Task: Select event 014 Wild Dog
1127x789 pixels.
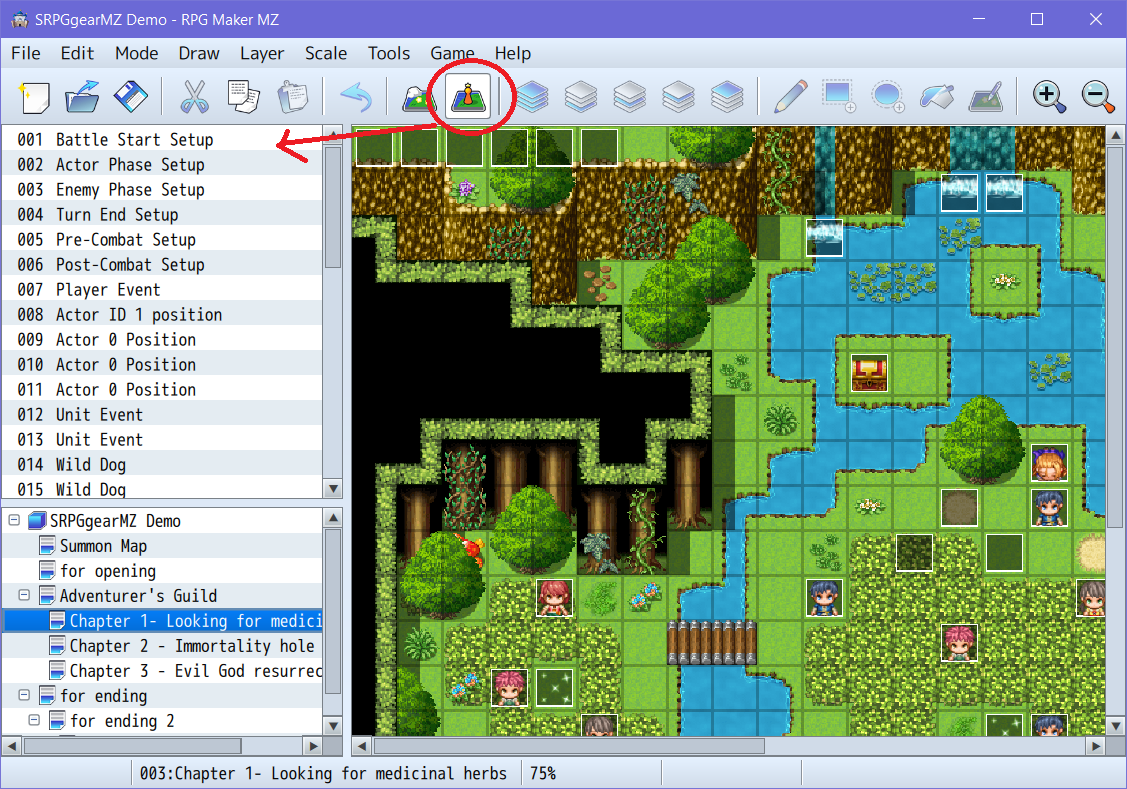Action: coord(162,464)
